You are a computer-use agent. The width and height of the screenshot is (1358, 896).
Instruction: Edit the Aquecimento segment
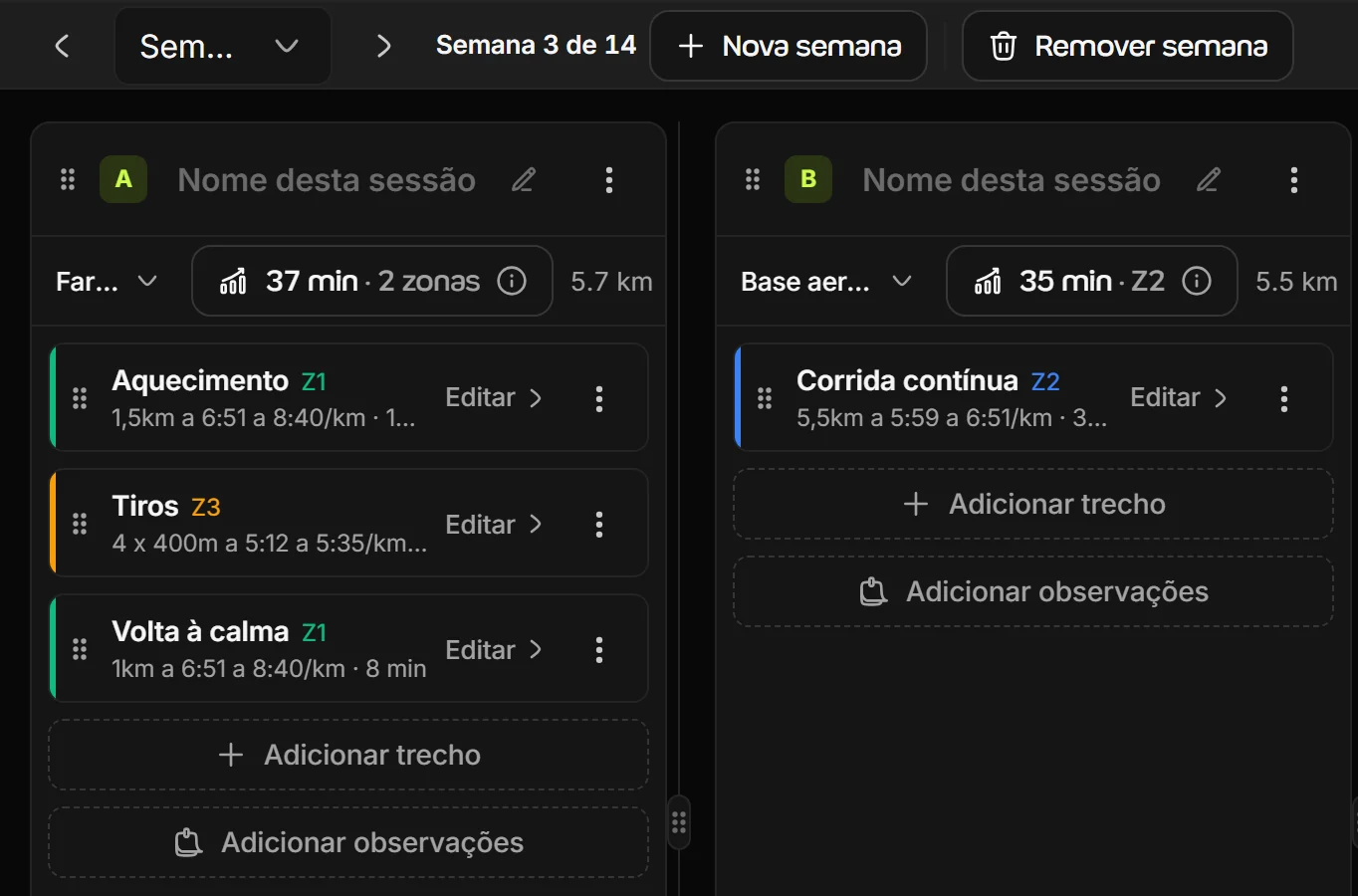coord(494,397)
